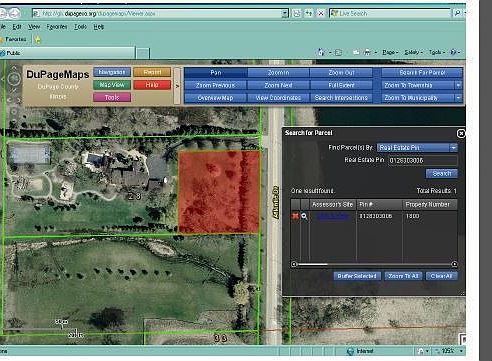Click Search For Parcel button in toolbar
The image size is (492, 361).
(x=422, y=73)
